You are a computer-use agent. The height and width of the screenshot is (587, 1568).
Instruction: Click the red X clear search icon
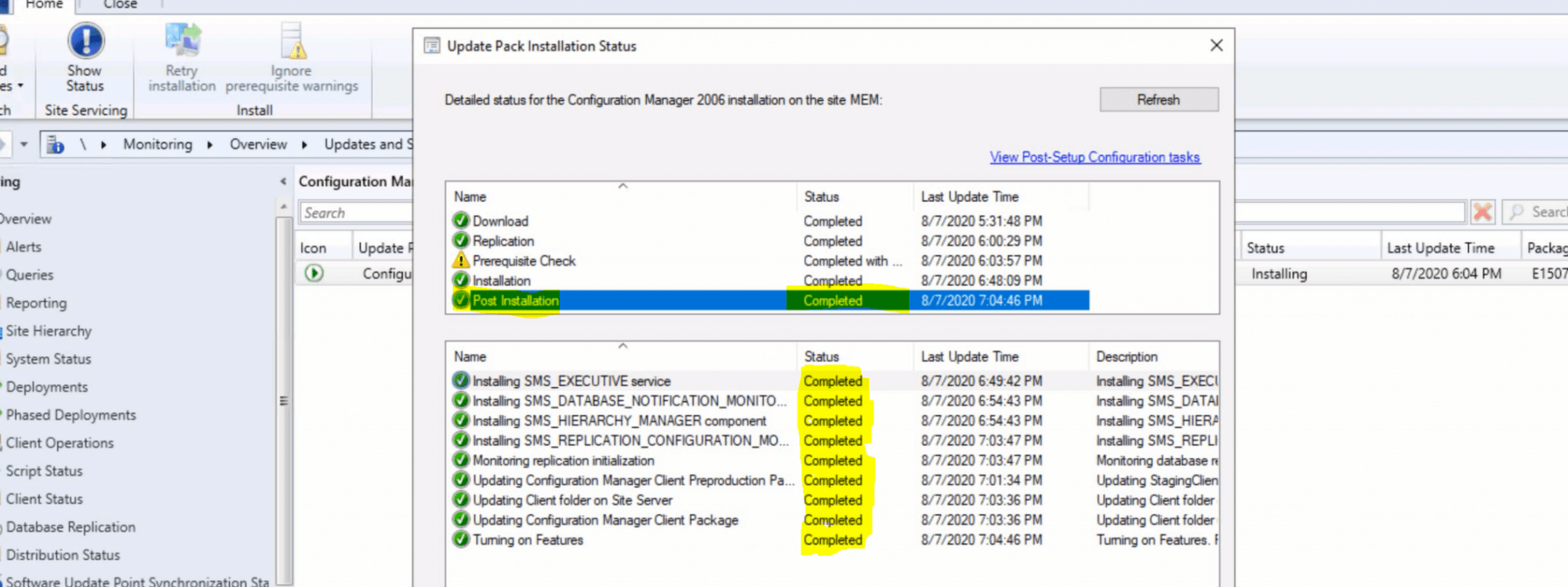pos(1483,212)
